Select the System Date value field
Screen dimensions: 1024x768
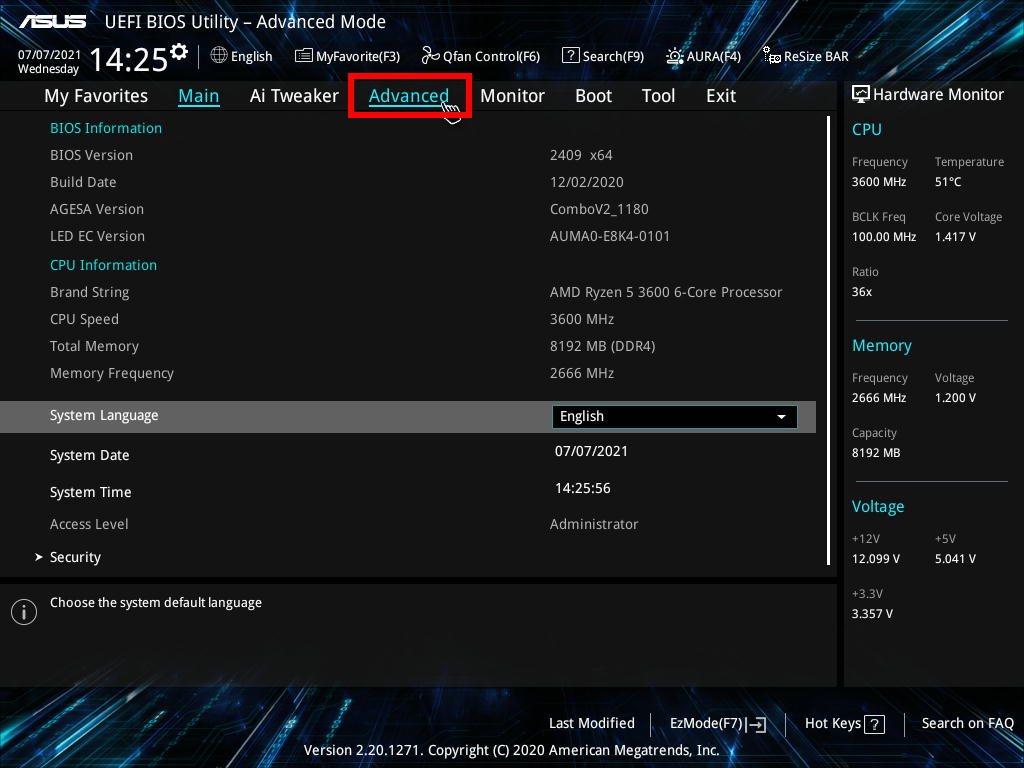coord(591,451)
